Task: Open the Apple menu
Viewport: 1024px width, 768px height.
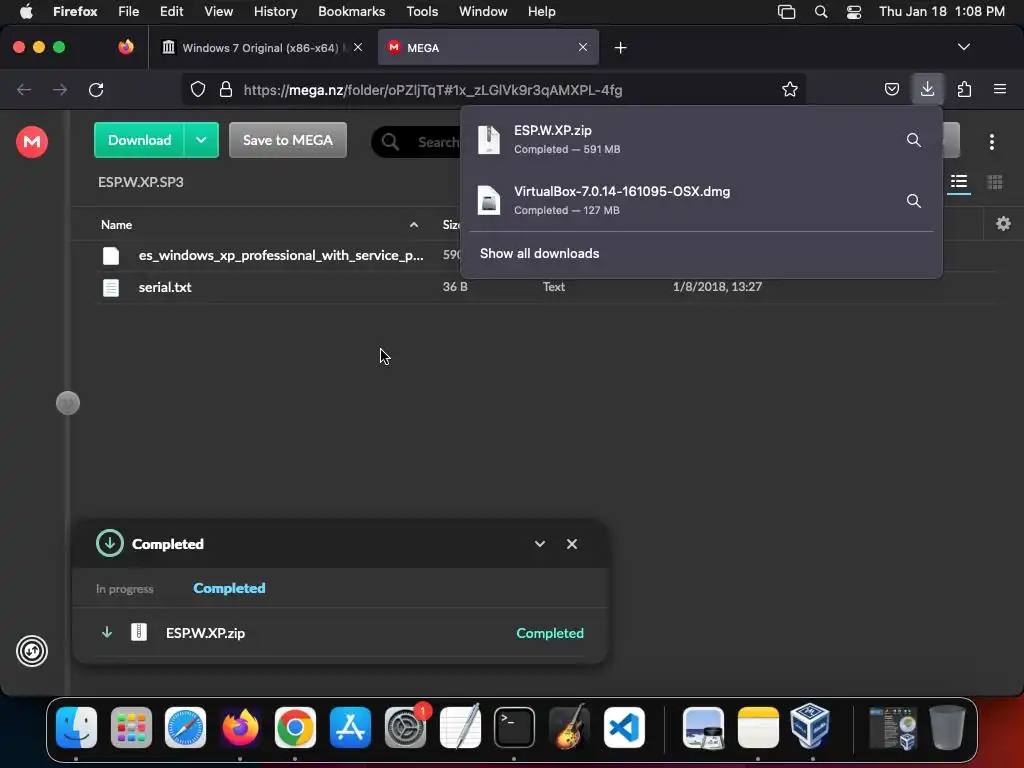Action: click(x=25, y=12)
